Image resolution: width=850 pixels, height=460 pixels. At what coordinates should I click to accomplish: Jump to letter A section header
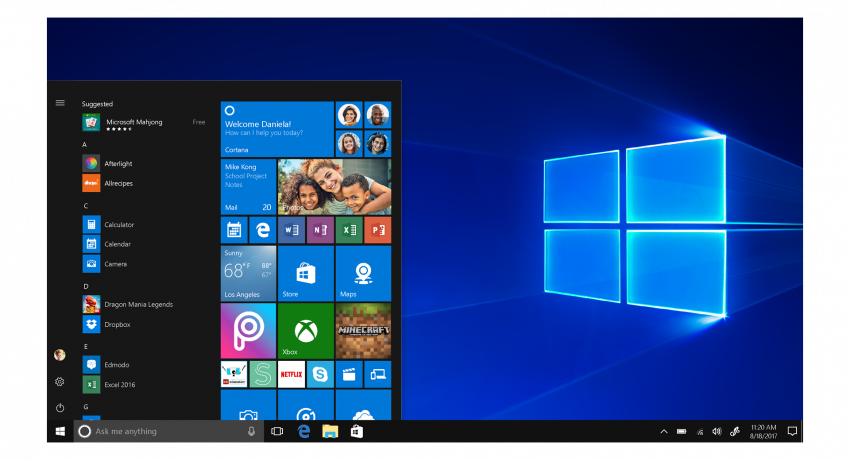85,145
